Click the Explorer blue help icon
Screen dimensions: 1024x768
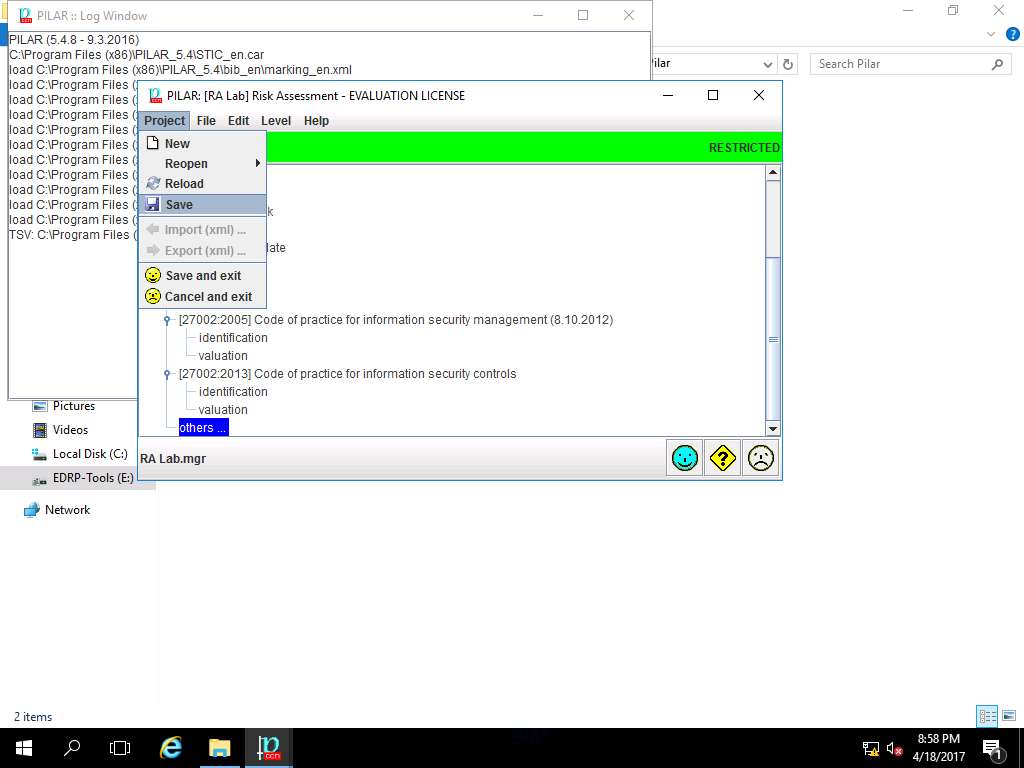(x=1013, y=35)
